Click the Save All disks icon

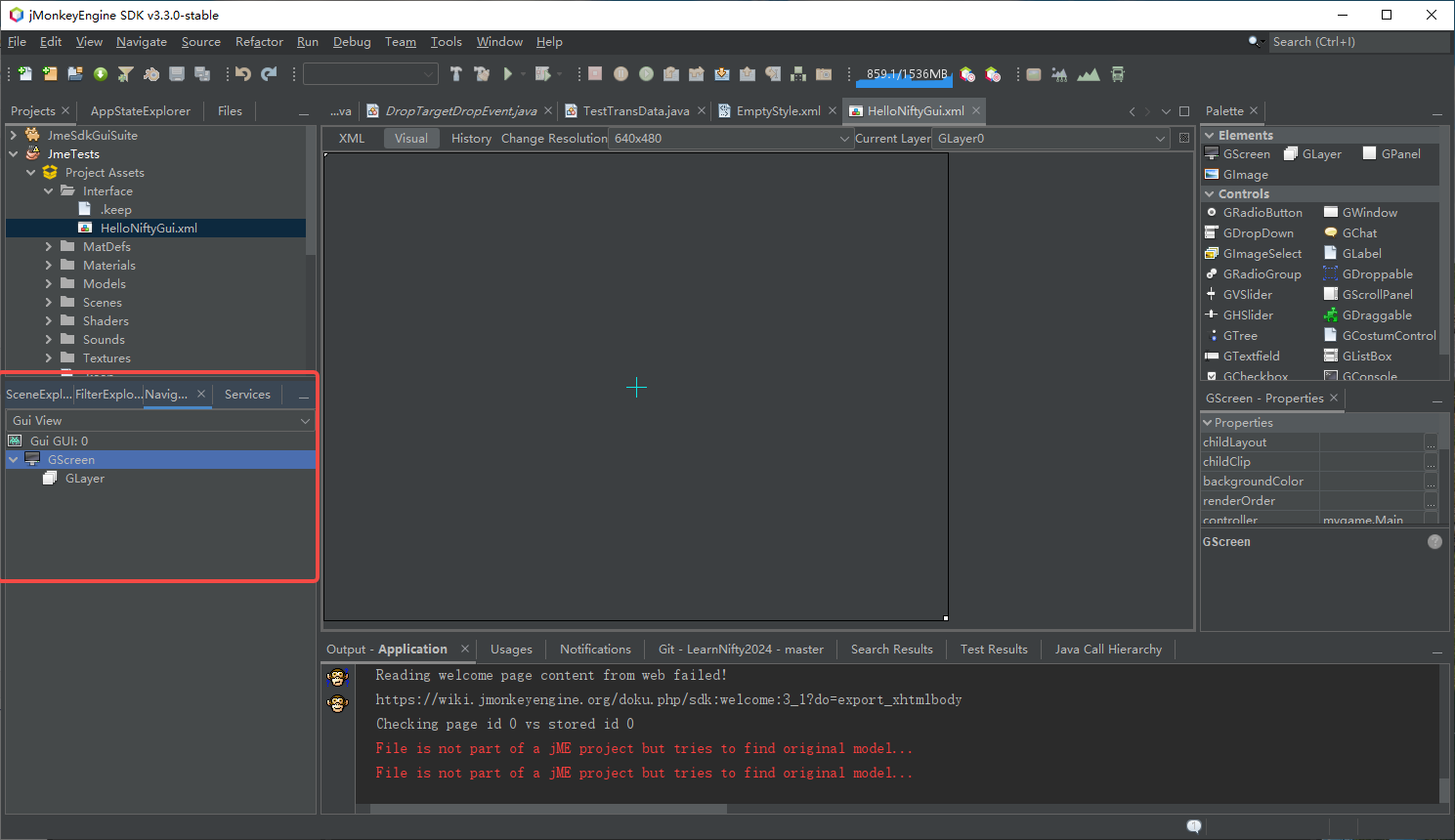tap(202, 74)
